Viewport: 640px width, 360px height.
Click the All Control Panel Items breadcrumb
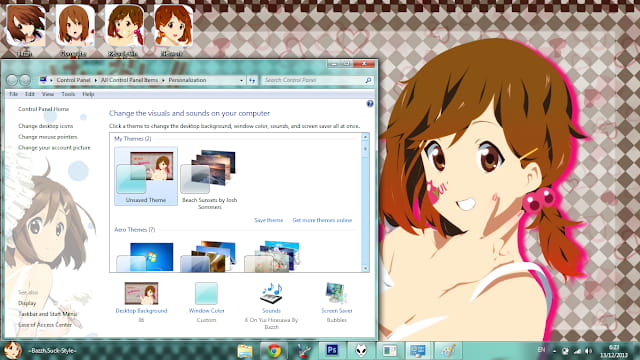129,80
